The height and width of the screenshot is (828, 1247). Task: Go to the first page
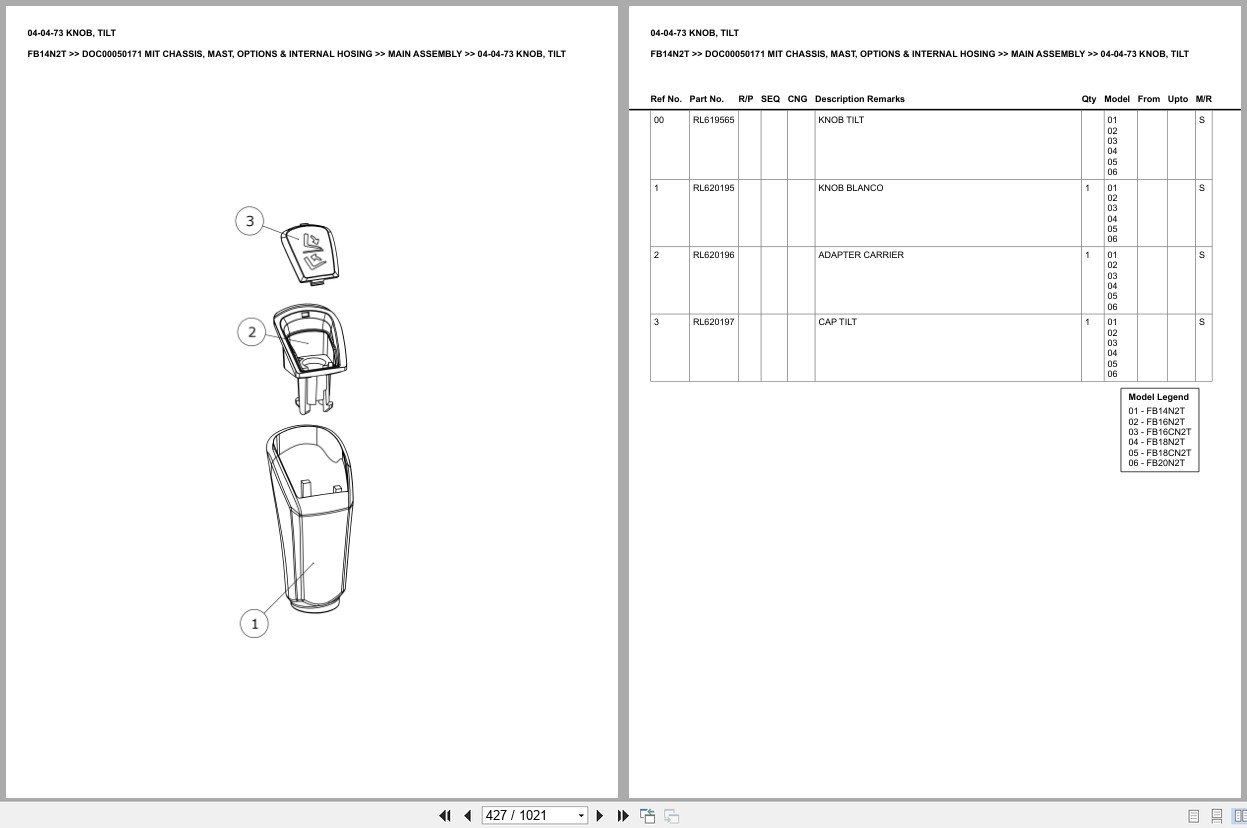445,816
